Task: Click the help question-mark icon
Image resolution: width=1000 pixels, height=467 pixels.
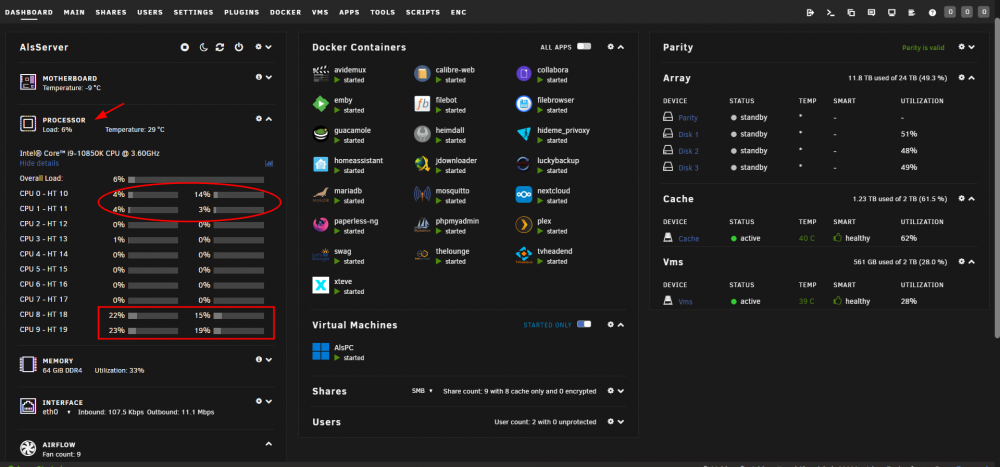Action: click(932, 12)
